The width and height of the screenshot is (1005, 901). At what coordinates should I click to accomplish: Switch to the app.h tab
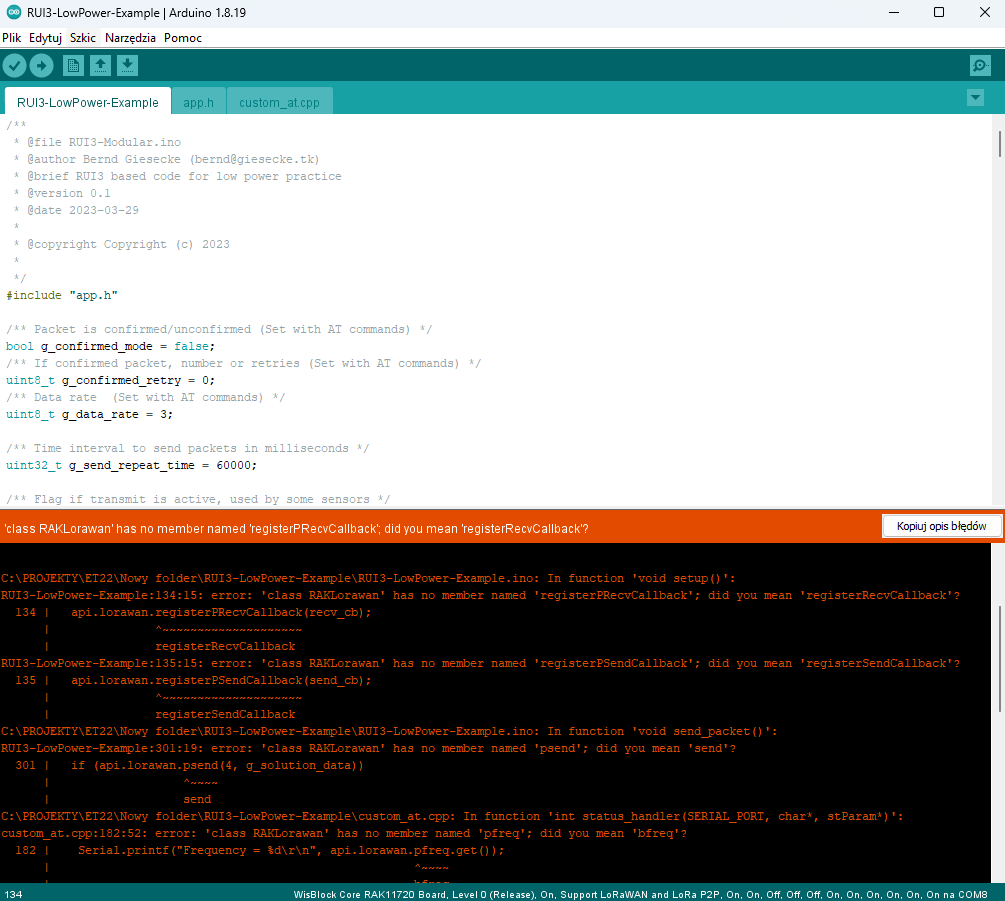(x=198, y=103)
